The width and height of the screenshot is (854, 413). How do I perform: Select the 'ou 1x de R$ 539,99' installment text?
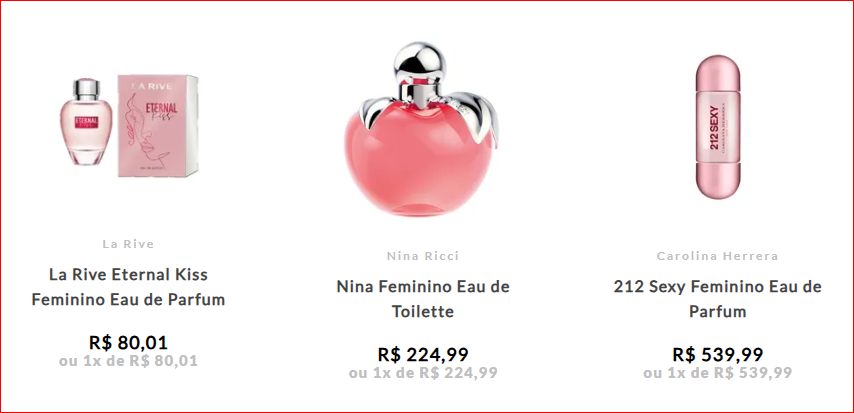pos(717,373)
